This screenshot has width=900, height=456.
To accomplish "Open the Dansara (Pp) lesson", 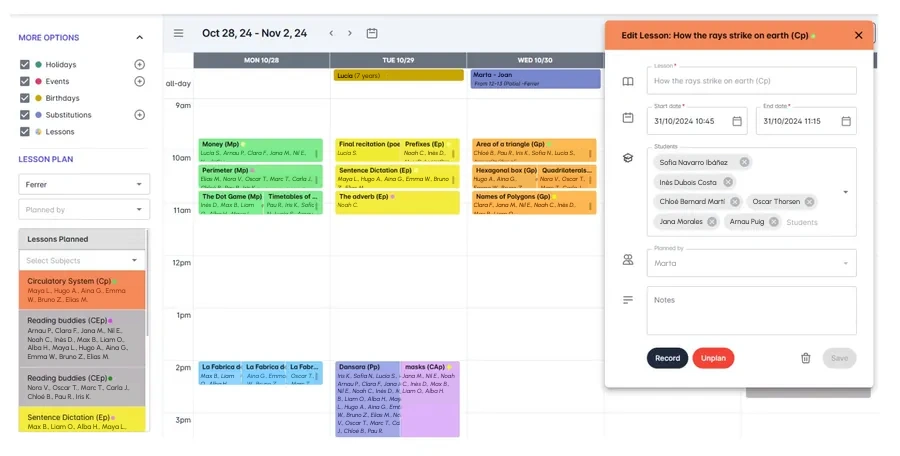I will 367,399.
